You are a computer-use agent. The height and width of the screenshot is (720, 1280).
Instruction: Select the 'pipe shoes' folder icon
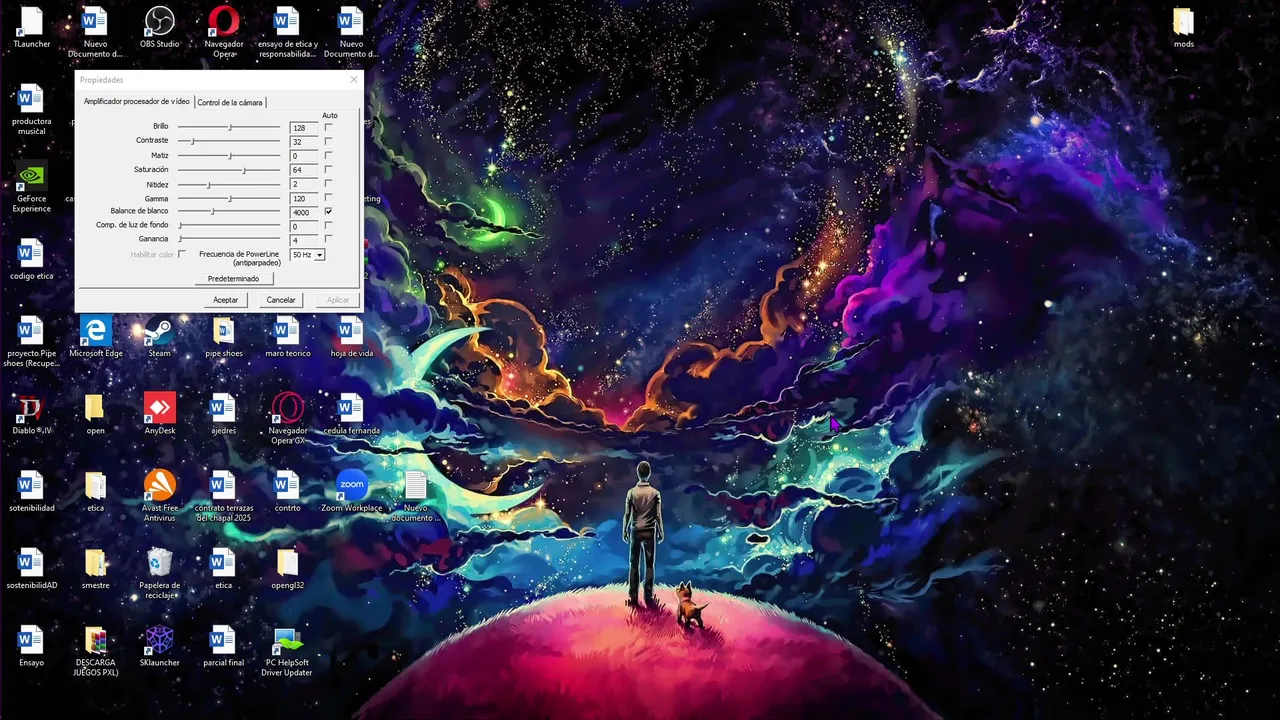coord(223,337)
